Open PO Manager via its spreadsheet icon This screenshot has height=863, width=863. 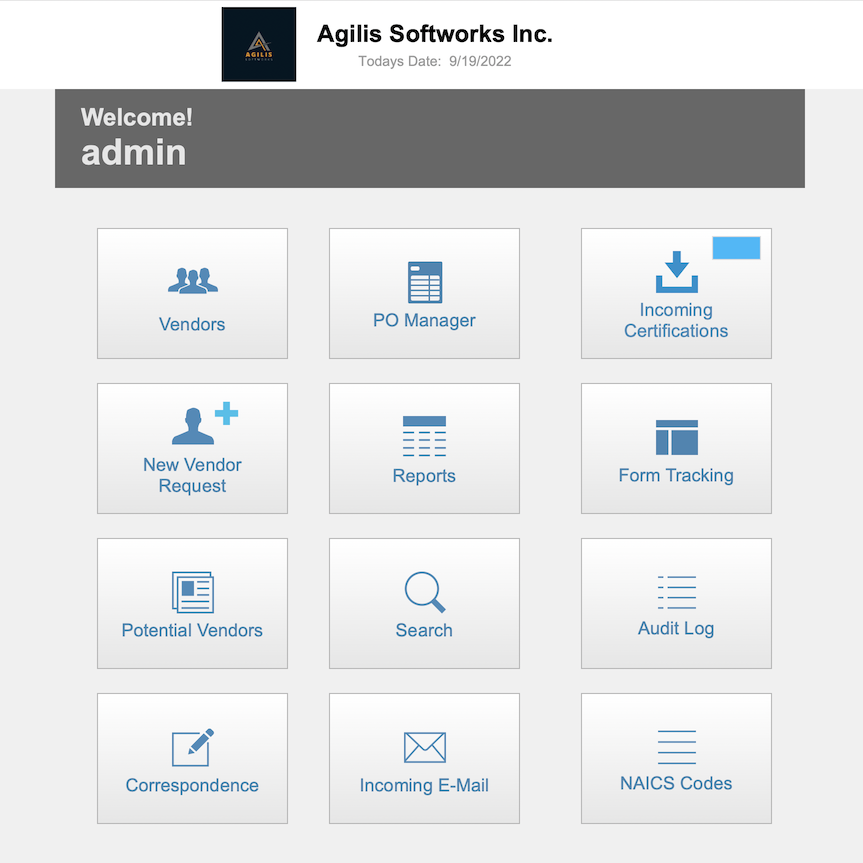(x=424, y=282)
